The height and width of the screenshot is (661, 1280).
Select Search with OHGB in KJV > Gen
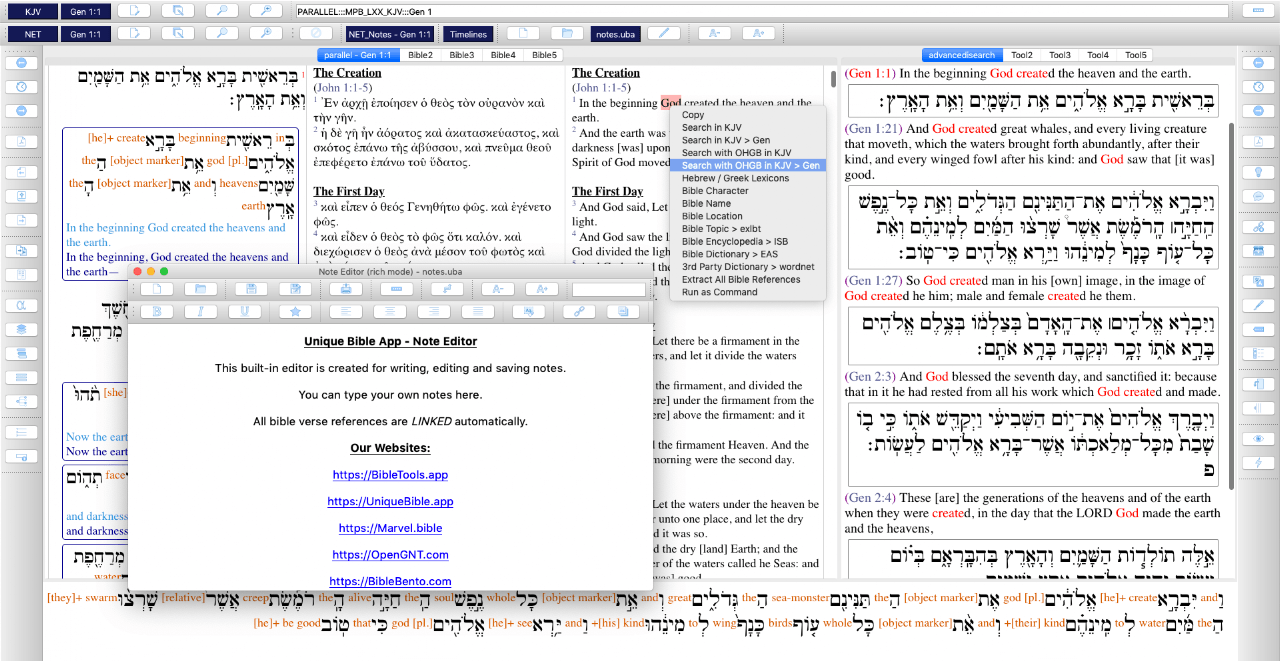[748, 165]
